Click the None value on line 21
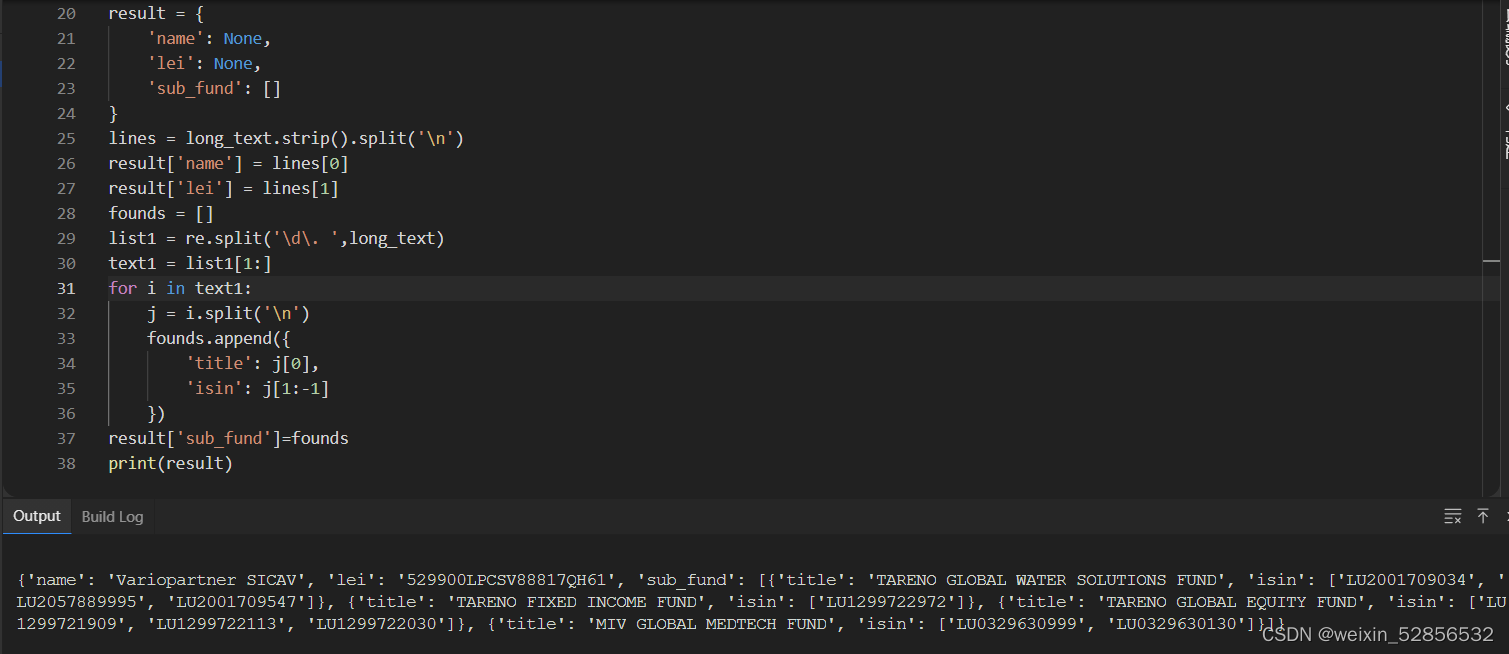The height and width of the screenshot is (654, 1509). [242, 37]
